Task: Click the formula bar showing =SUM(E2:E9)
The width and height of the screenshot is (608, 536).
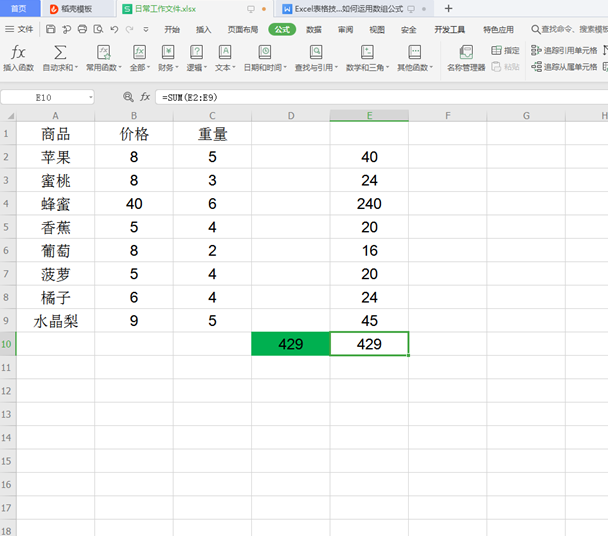Action: [382, 97]
